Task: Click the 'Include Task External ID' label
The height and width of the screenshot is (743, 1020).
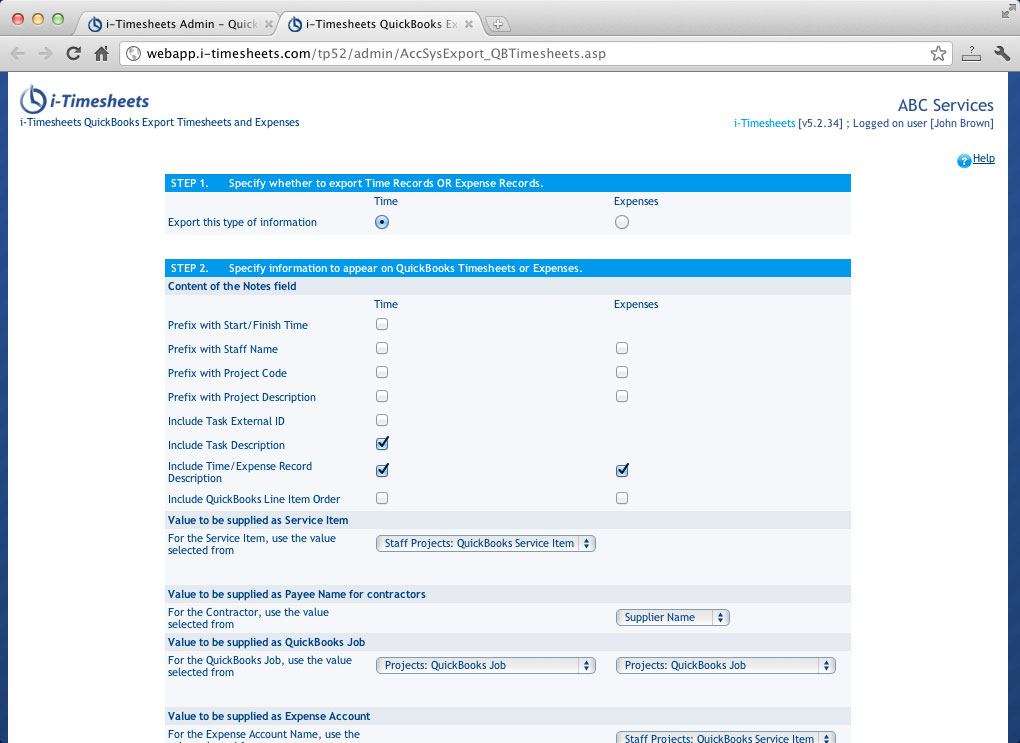Action: coord(226,421)
